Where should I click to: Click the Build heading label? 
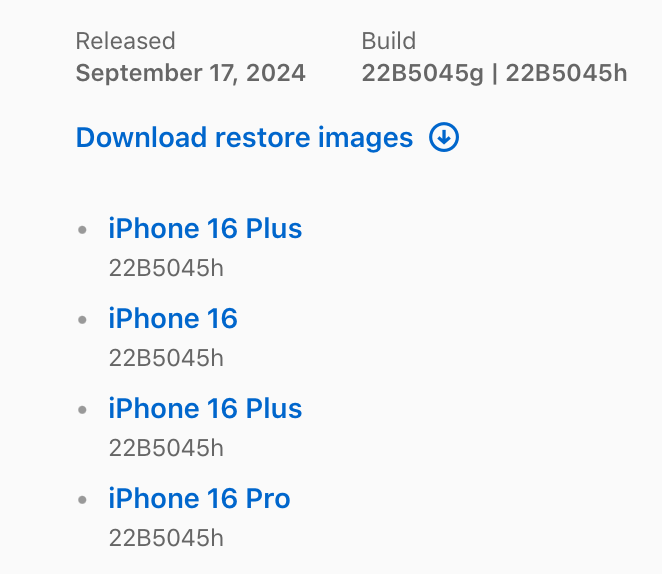point(389,41)
